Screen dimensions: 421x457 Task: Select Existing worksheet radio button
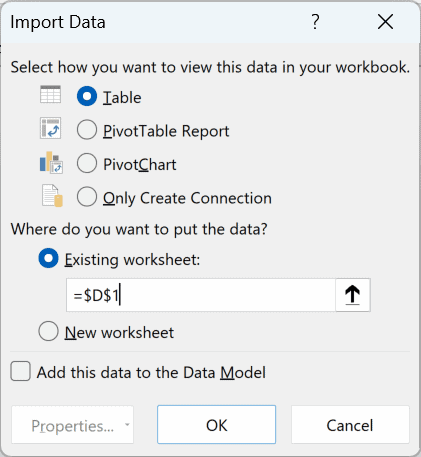point(48,258)
